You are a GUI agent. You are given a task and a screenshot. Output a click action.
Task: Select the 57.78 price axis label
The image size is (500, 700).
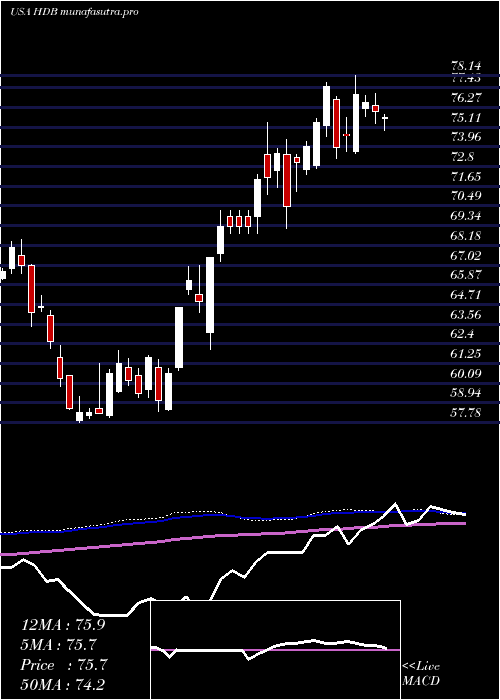[x=467, y=412]
